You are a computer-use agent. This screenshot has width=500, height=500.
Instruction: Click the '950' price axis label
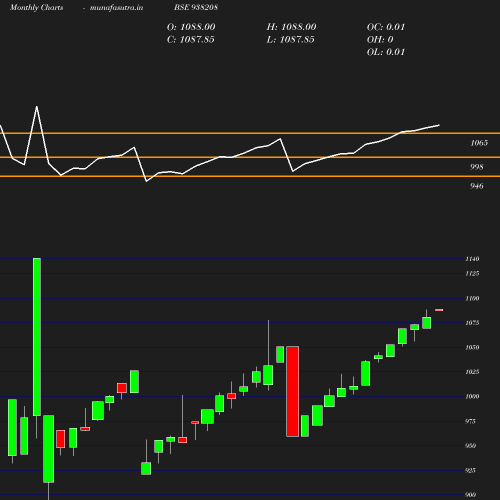(x=470, y=446)
